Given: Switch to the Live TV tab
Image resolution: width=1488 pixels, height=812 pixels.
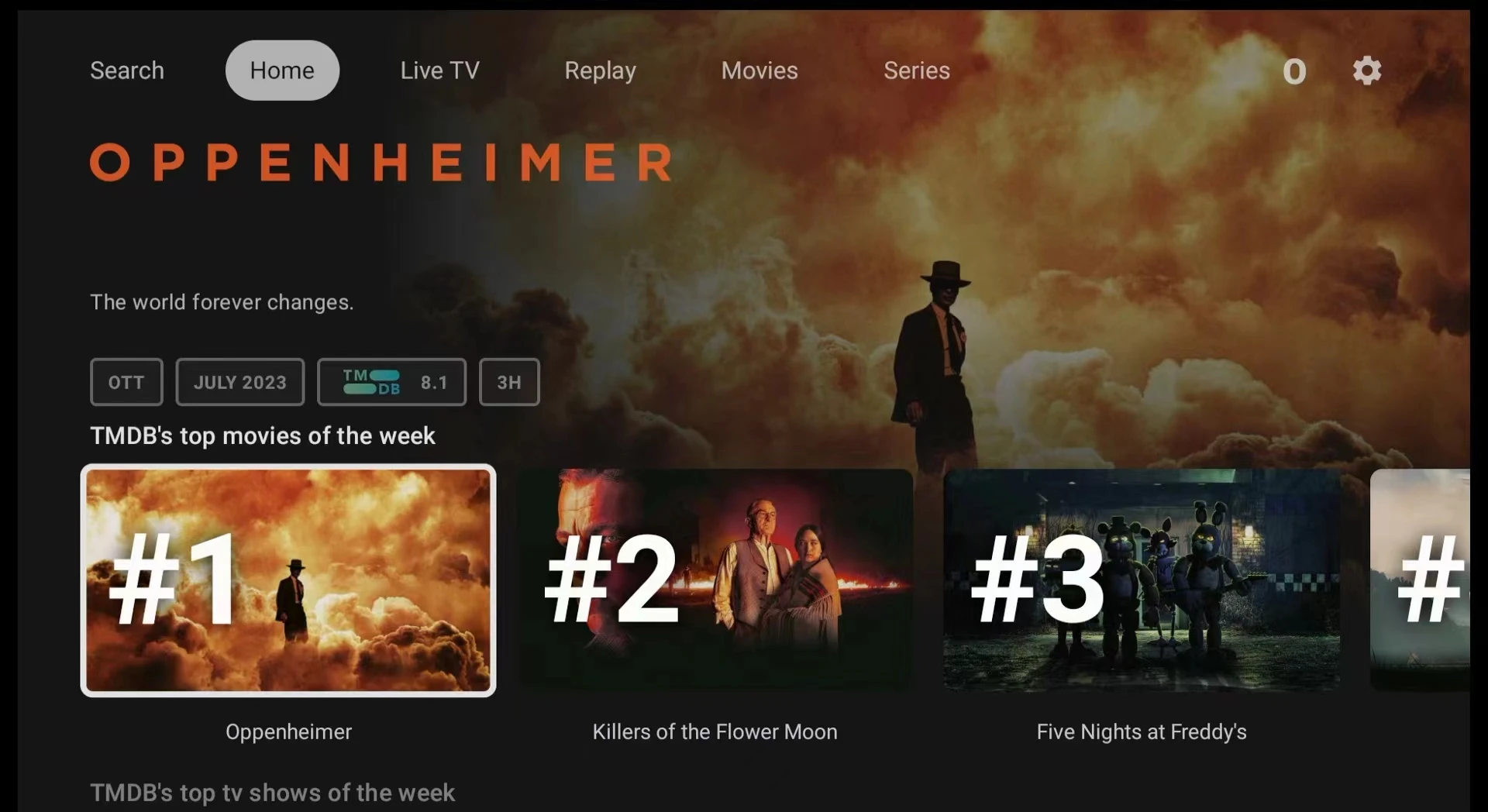Looking at the screenshot, I should click(x=439, y=71).
